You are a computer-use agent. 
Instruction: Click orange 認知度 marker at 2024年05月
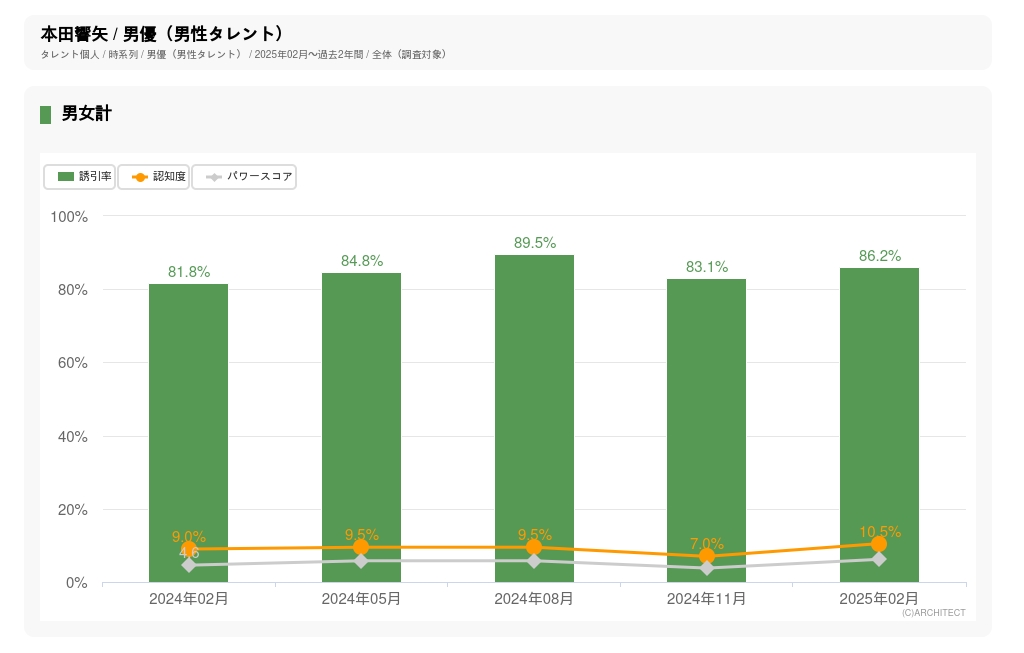point(361,547)
